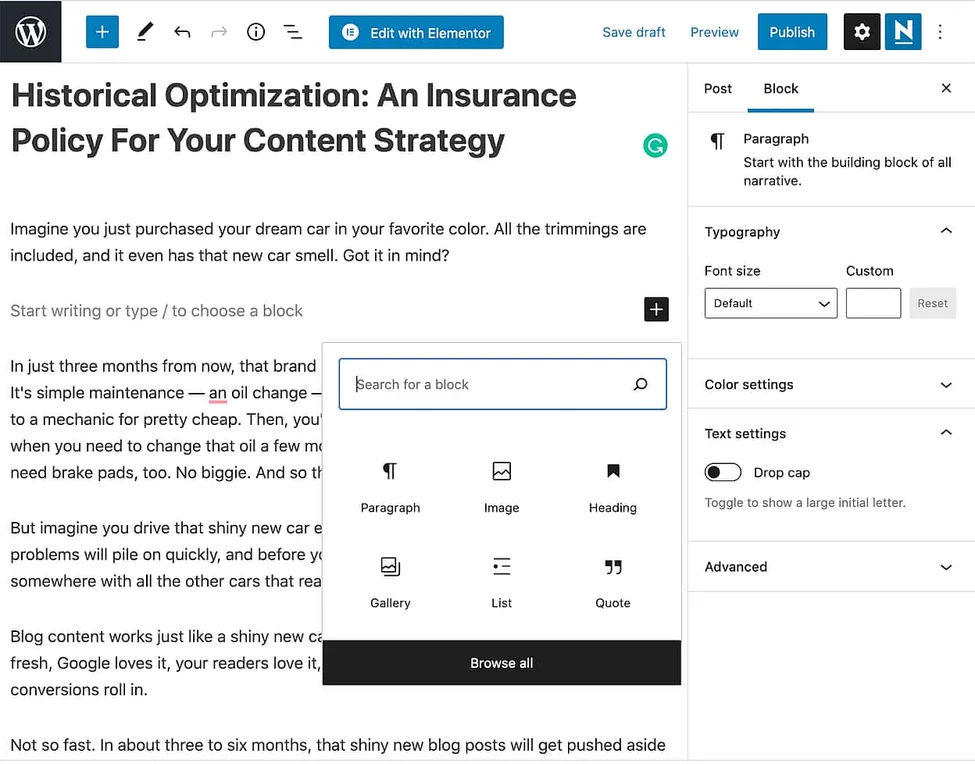Click Browse all blocks button
Screen dimensions: 975x764
click(x=502, y=663)
